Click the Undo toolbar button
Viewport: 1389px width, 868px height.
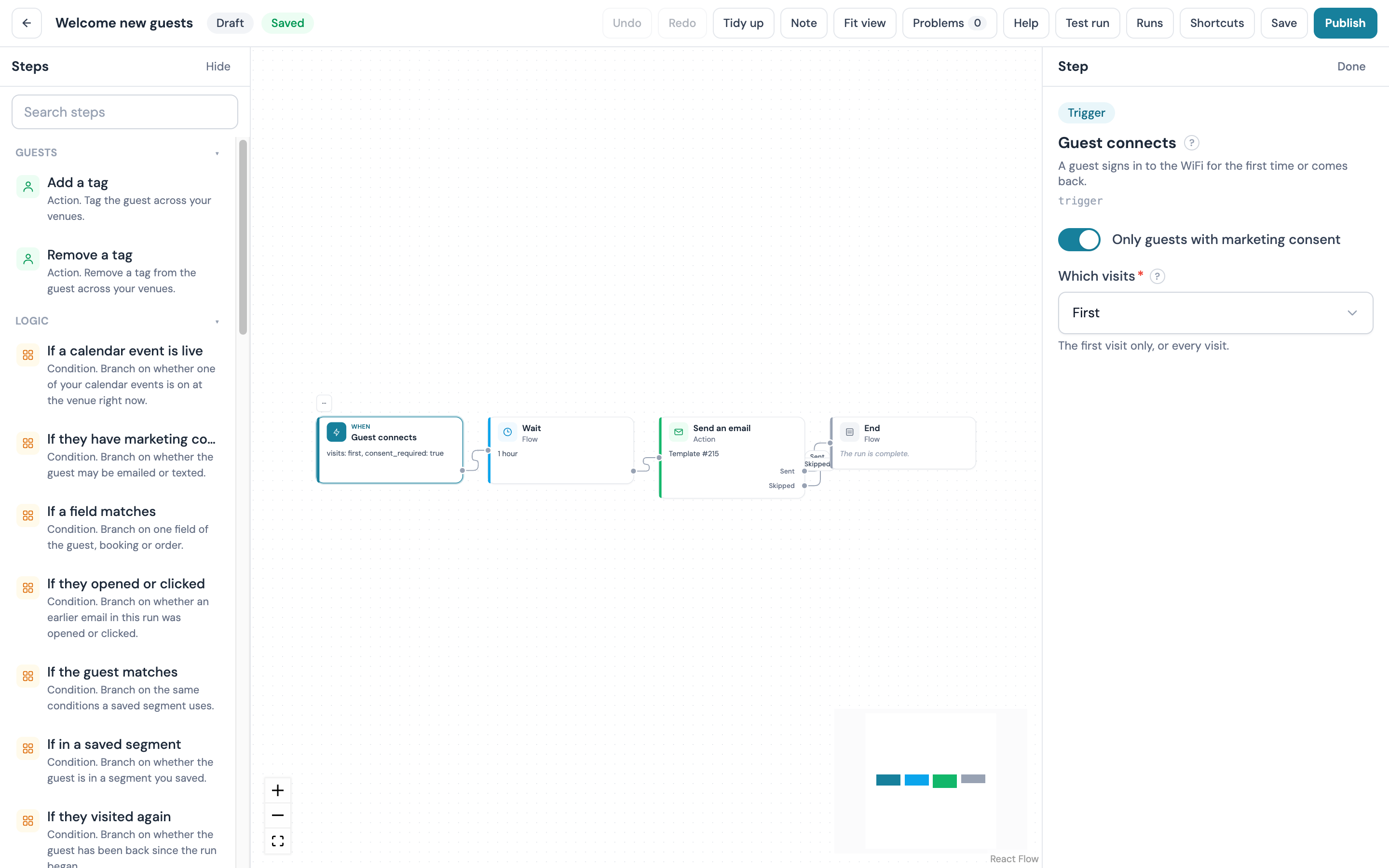click(627, 23)
